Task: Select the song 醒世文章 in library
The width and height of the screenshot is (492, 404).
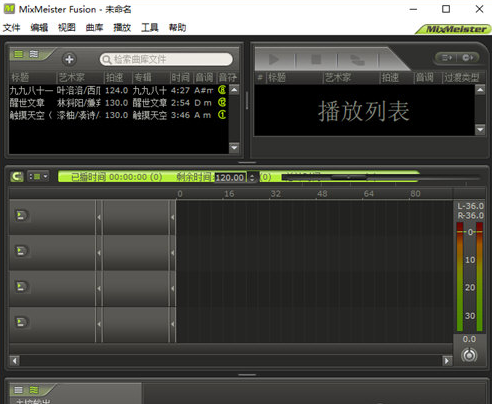Action: coord(119,103)
